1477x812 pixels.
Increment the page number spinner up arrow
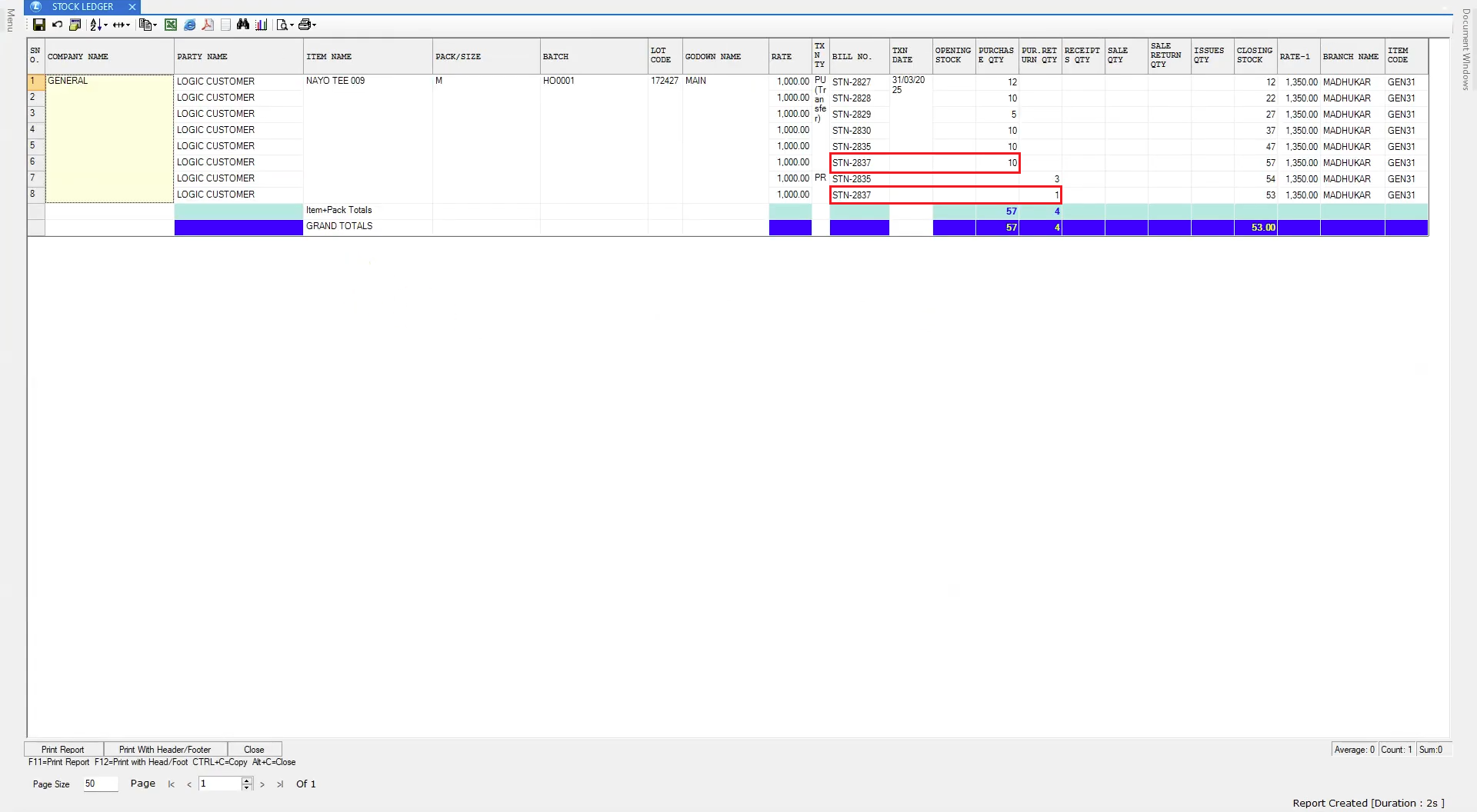click(x=247, y=780)
